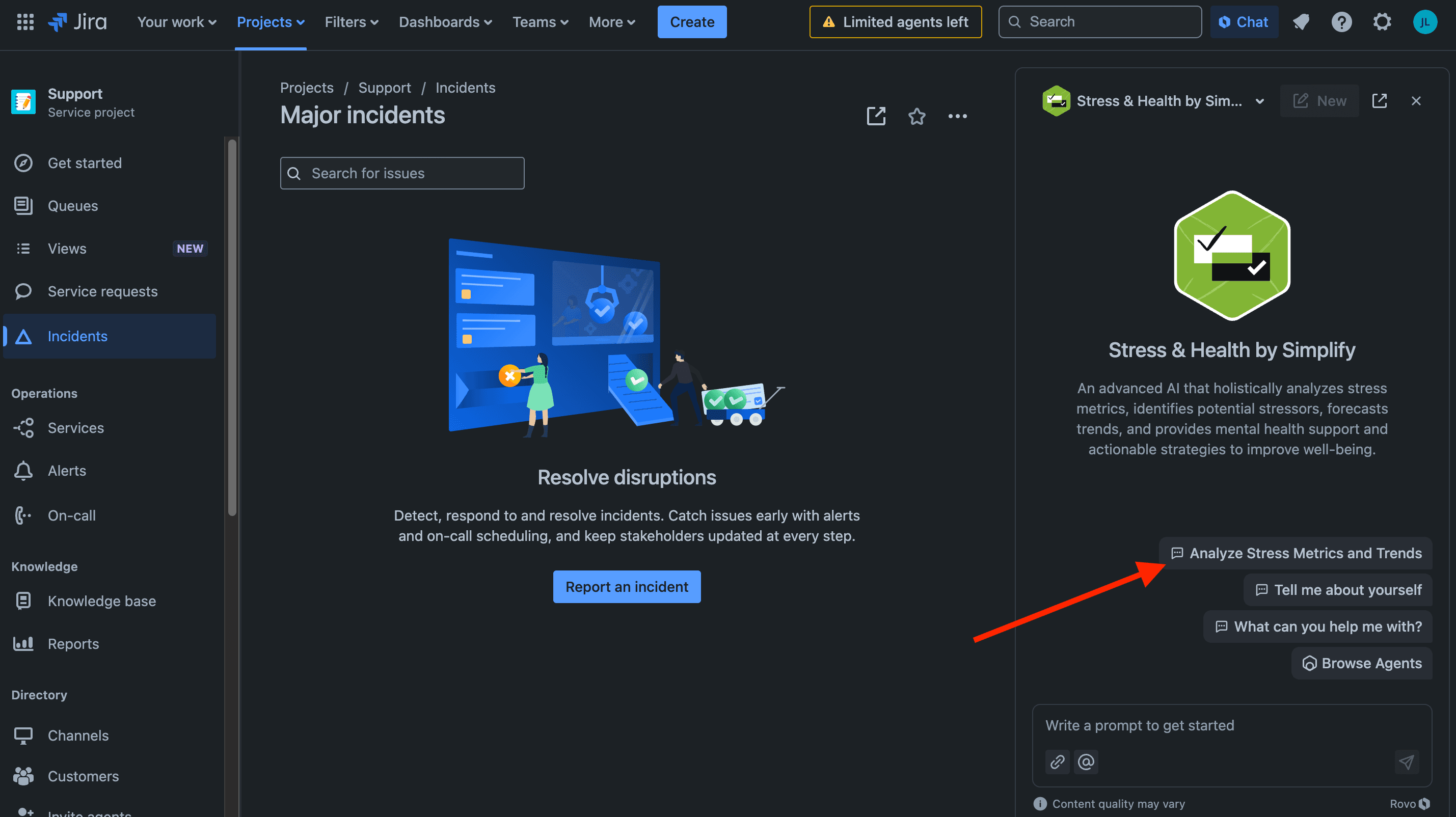
Task: Click Report an incident button
Action: coord(626,586)
